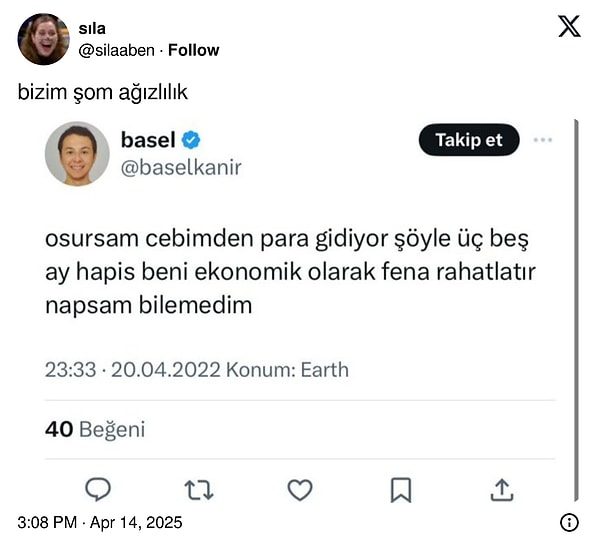Click the sıla display name
The width and height of the screenshot is (600, 553).
[x=92, y=29]
